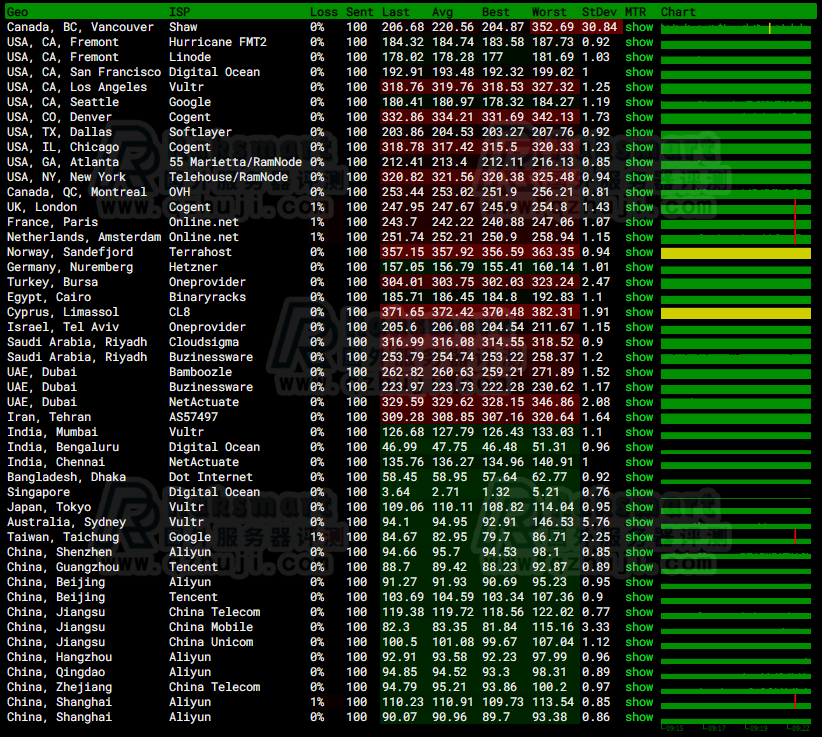
Task: Click show for Dubai Bamboozle row
Action: [x=639, y=372]
